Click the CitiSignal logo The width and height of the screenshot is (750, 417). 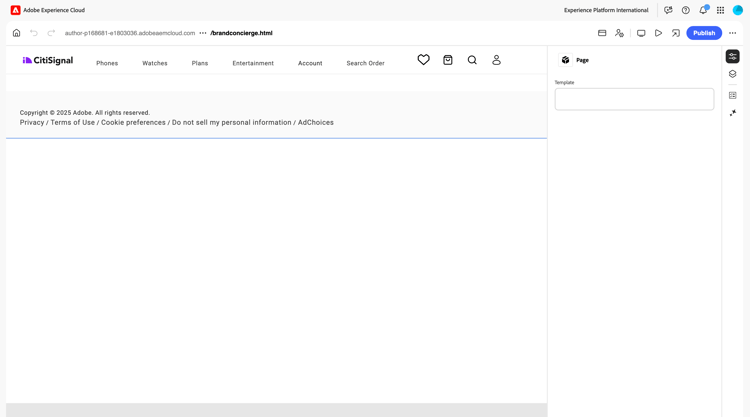[48, 60]
